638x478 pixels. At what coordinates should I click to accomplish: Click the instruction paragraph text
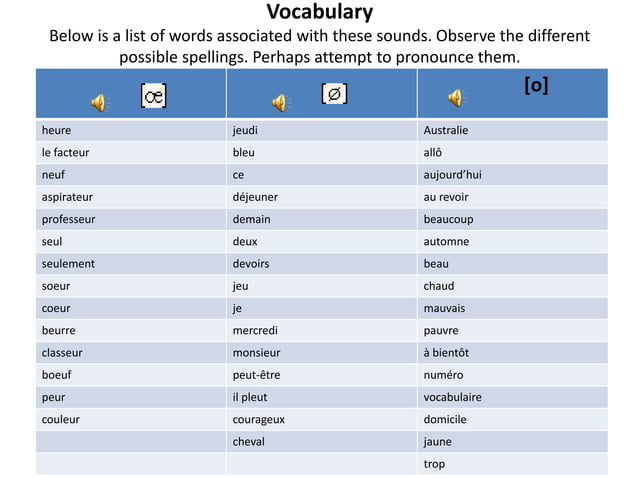tap(319, 46)
